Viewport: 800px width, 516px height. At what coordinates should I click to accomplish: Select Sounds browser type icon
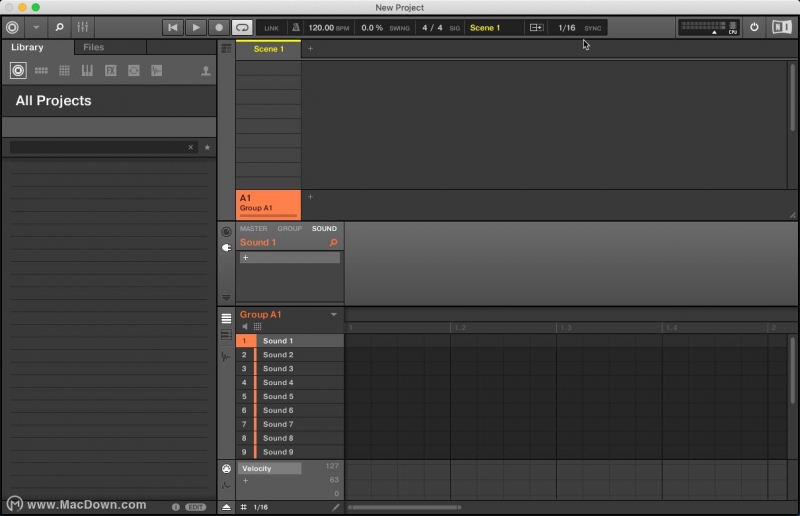click(x=64, y=70)
